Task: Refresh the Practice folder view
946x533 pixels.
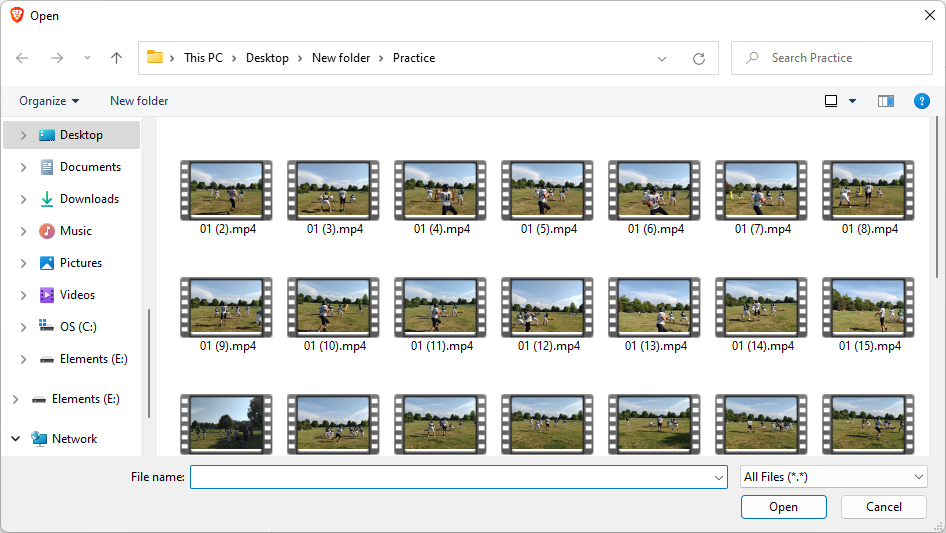Action: [699, 59]
